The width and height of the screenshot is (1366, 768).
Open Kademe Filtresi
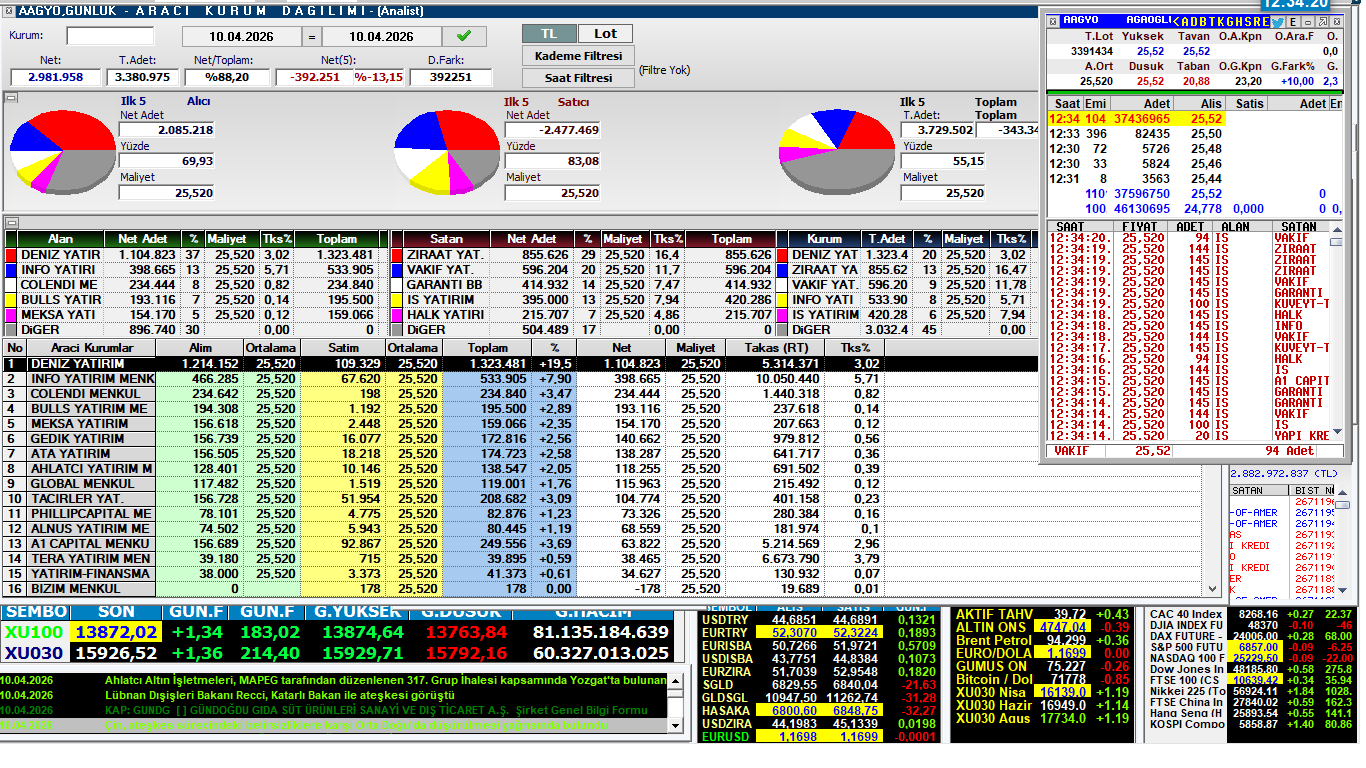pos(578,56)
